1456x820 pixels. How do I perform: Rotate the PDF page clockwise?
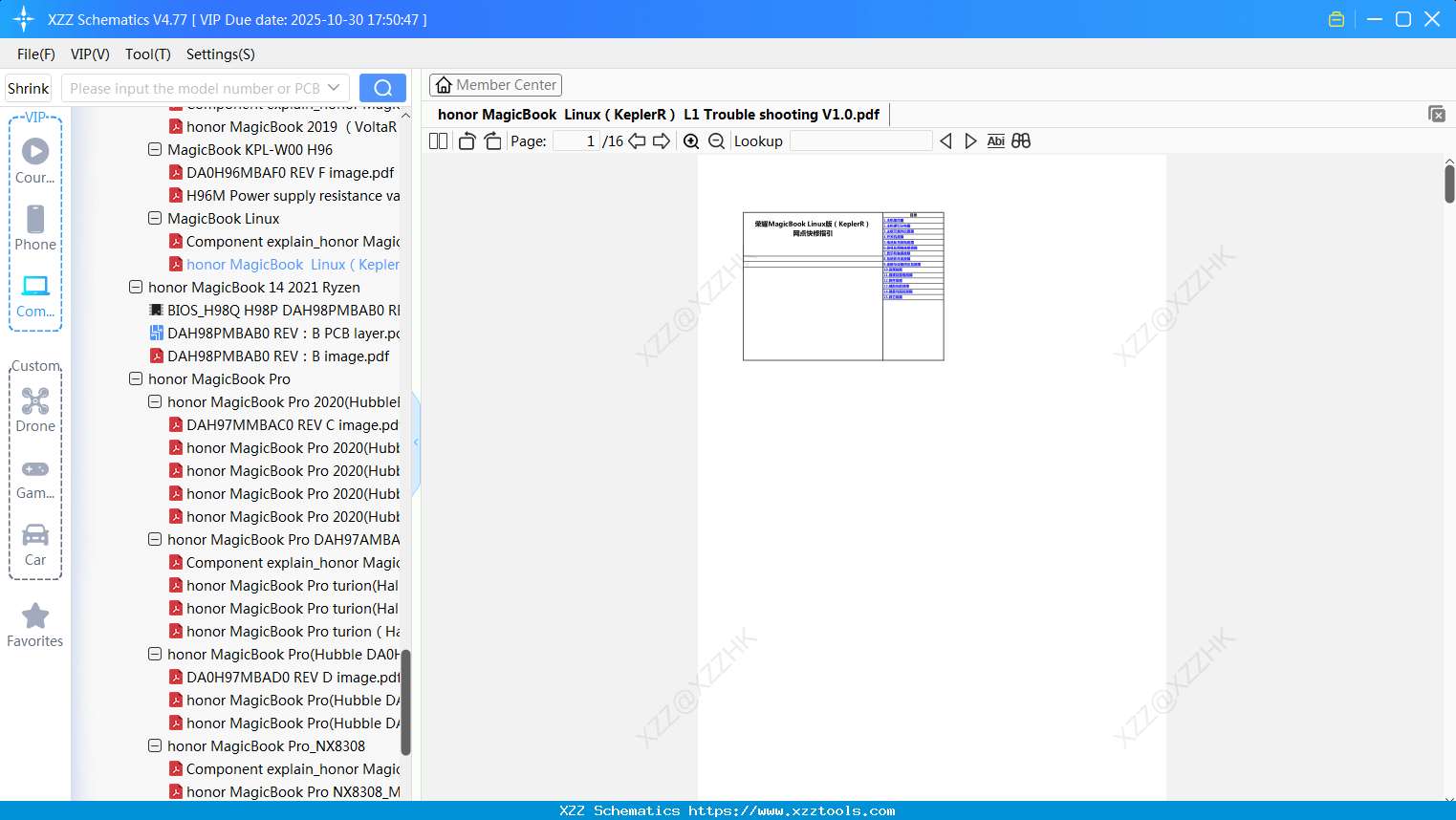[x=492, y=141]
